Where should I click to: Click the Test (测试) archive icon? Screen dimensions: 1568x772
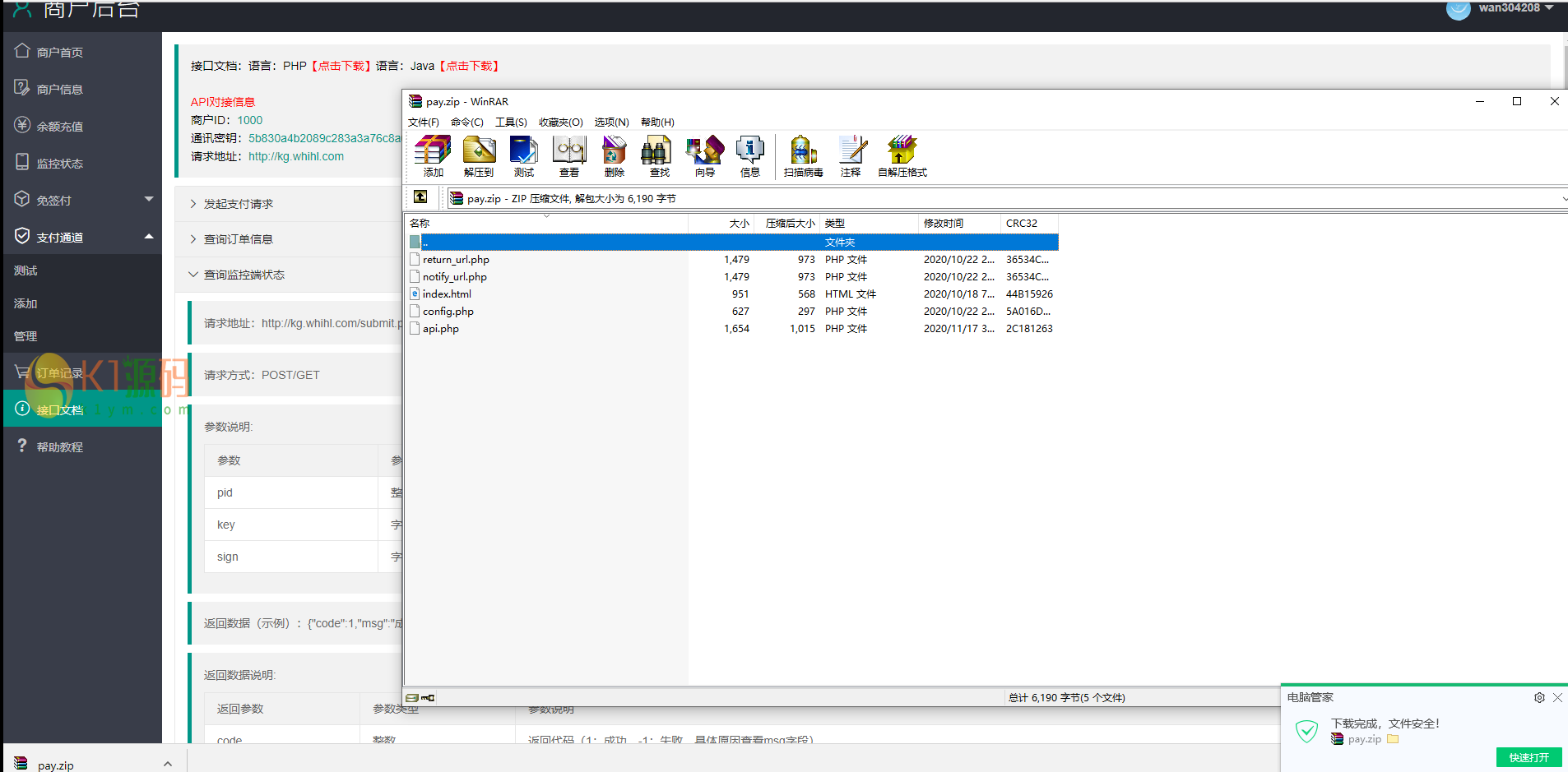[x=523, y=156]
